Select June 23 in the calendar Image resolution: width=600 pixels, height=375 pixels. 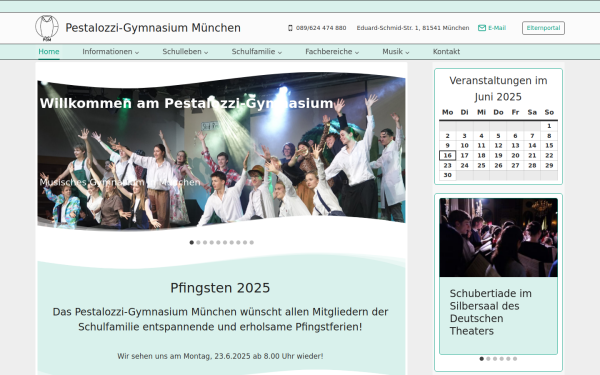pyautogui.click(x=447, y=165)
